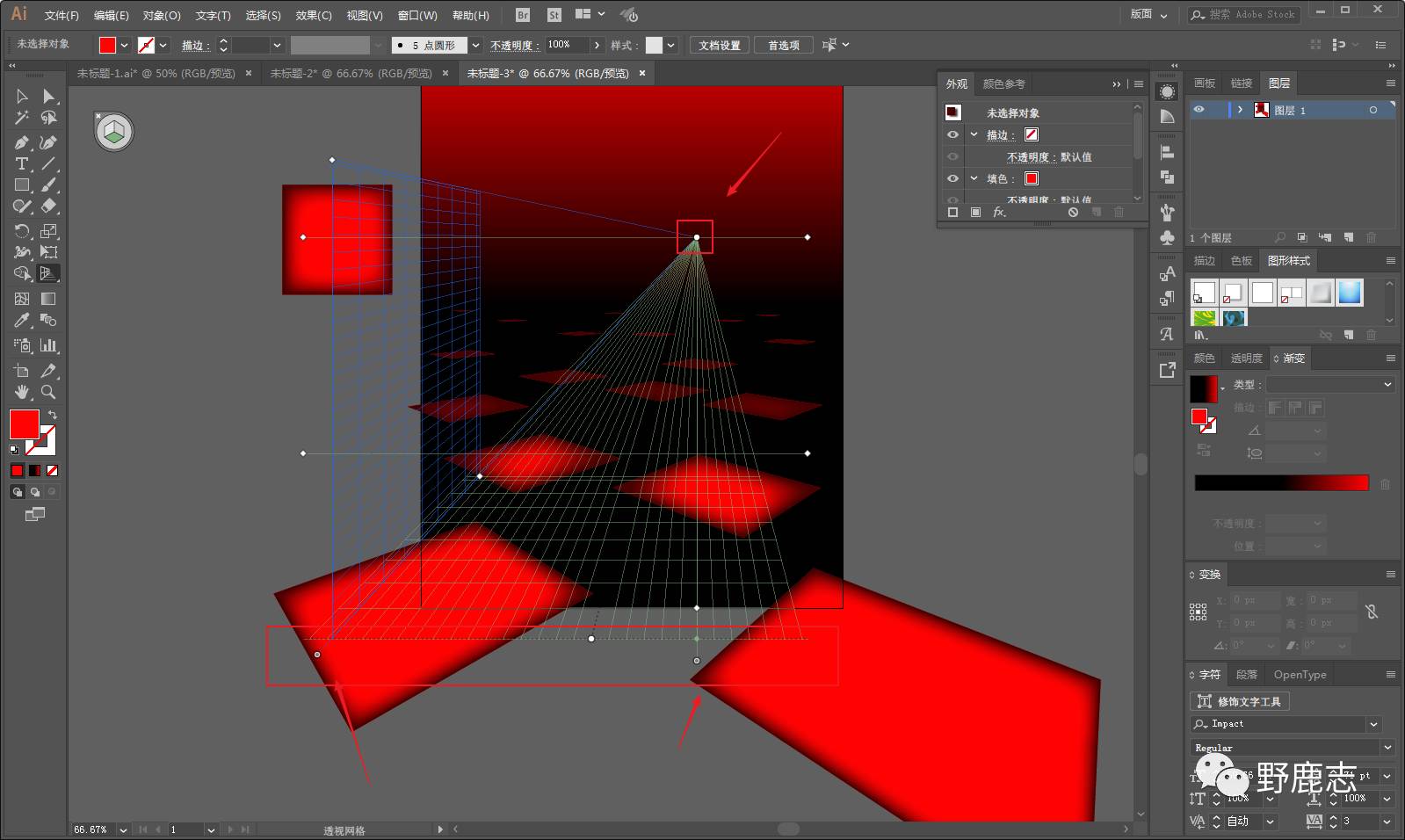Select the Pen tool
This screenshot has width=1405, height=840.
[22, 142]
